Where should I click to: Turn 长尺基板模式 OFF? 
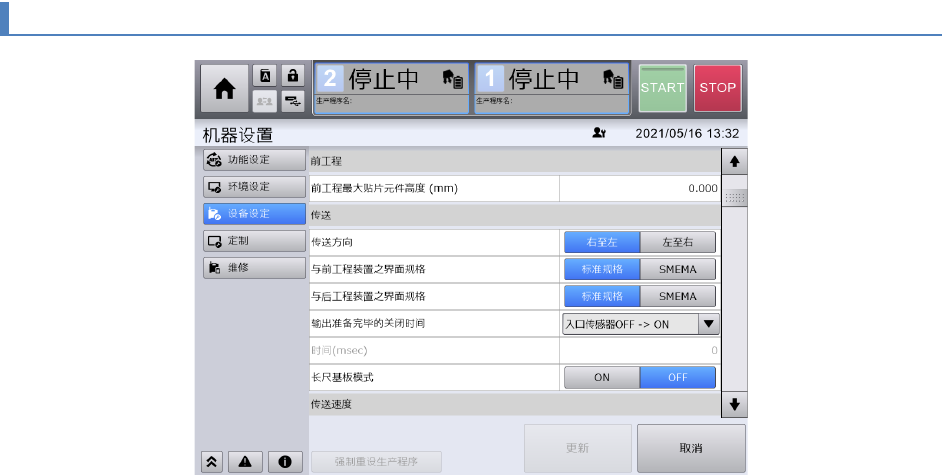coord(678,377)
